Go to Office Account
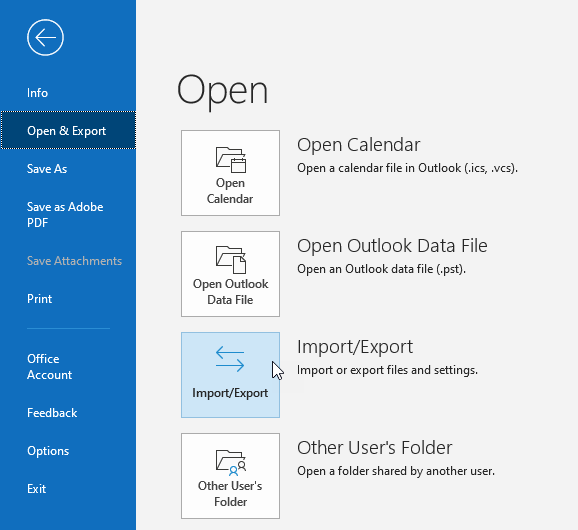This screenshot has height=530, width=578. (x=49, y=367)
